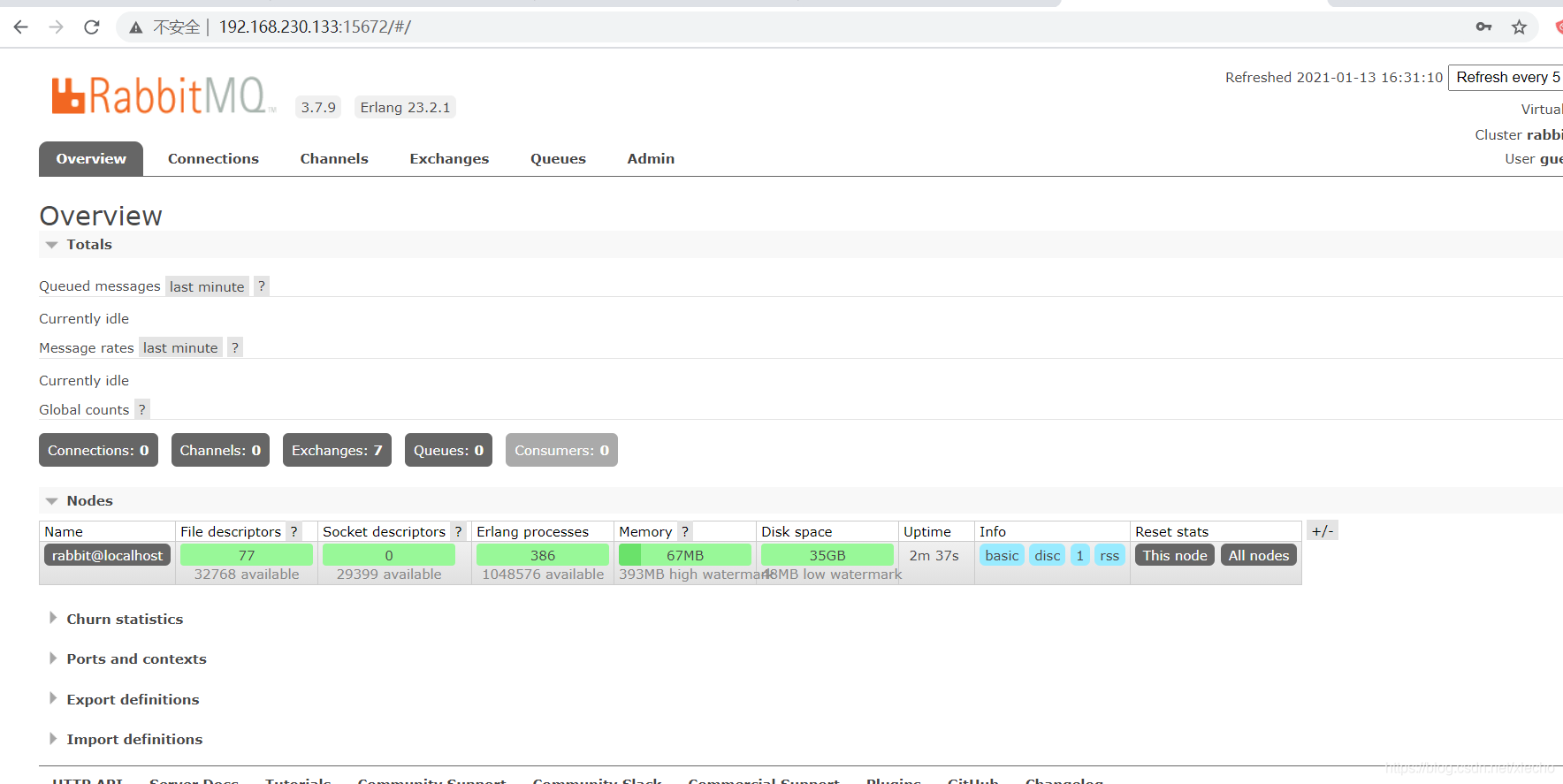This screenshot has height=784, width=1563.
Task: Click the 1048576 available text
Action: (x=543, y=575)
